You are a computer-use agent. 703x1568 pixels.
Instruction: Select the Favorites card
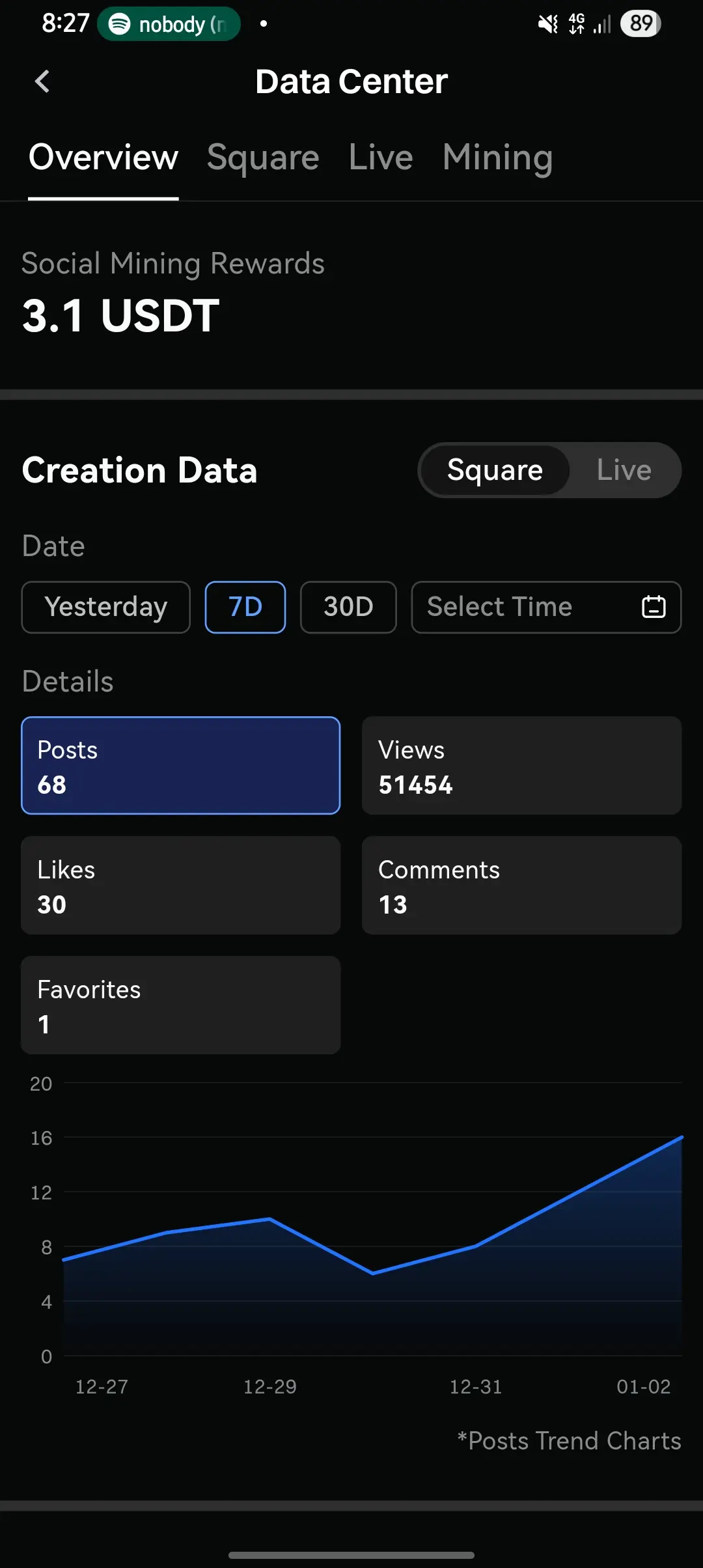(x=180, y=1005)
